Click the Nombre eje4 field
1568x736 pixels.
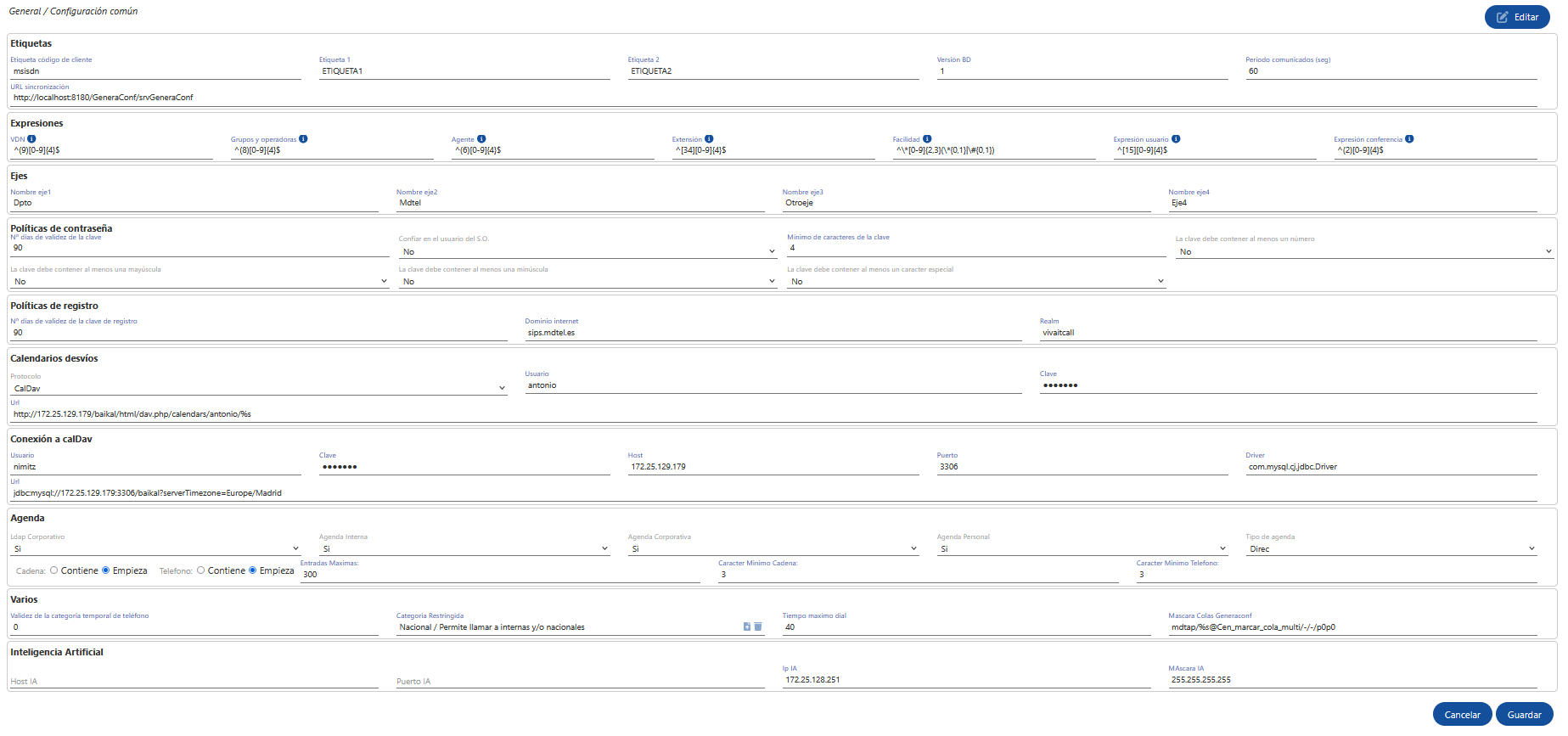tap(1352, 203)
